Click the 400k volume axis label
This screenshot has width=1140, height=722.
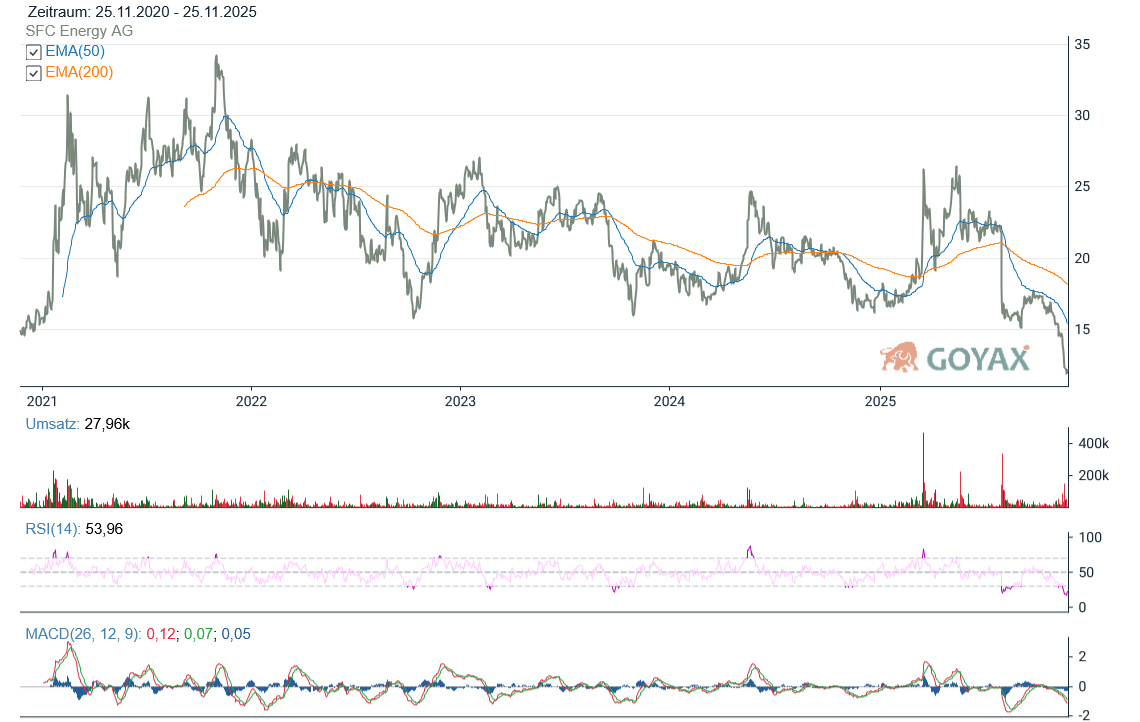point(1090,443)
